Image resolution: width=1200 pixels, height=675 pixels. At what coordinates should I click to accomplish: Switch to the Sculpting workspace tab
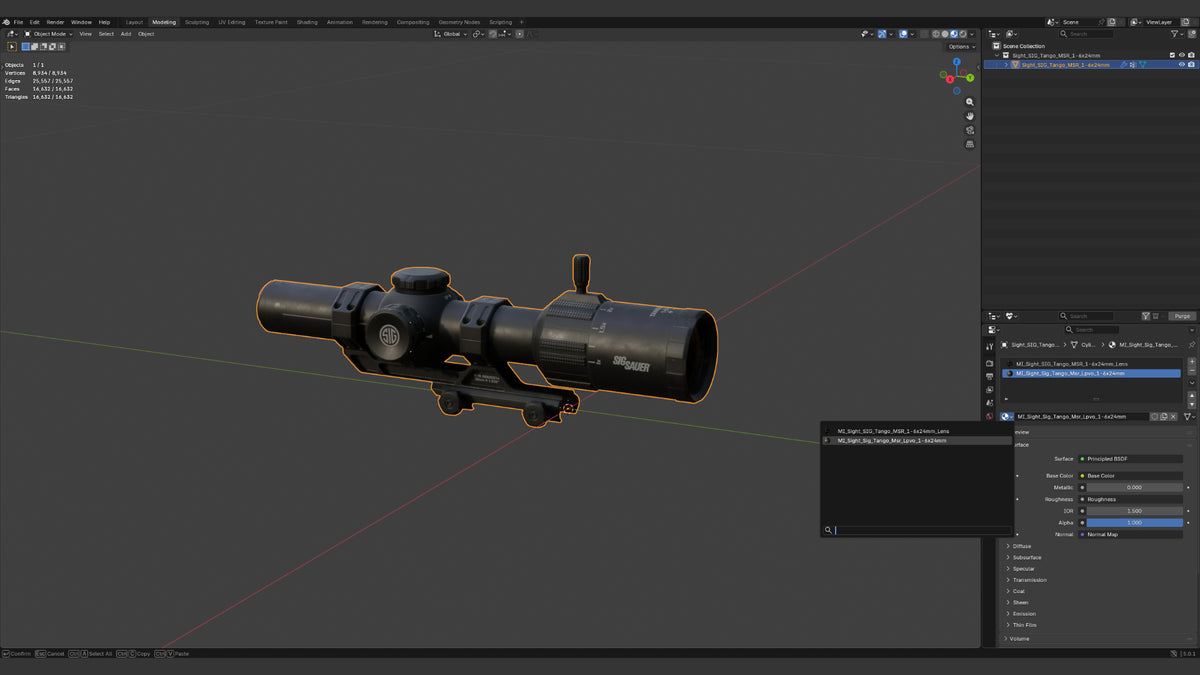tap(197, 22)
